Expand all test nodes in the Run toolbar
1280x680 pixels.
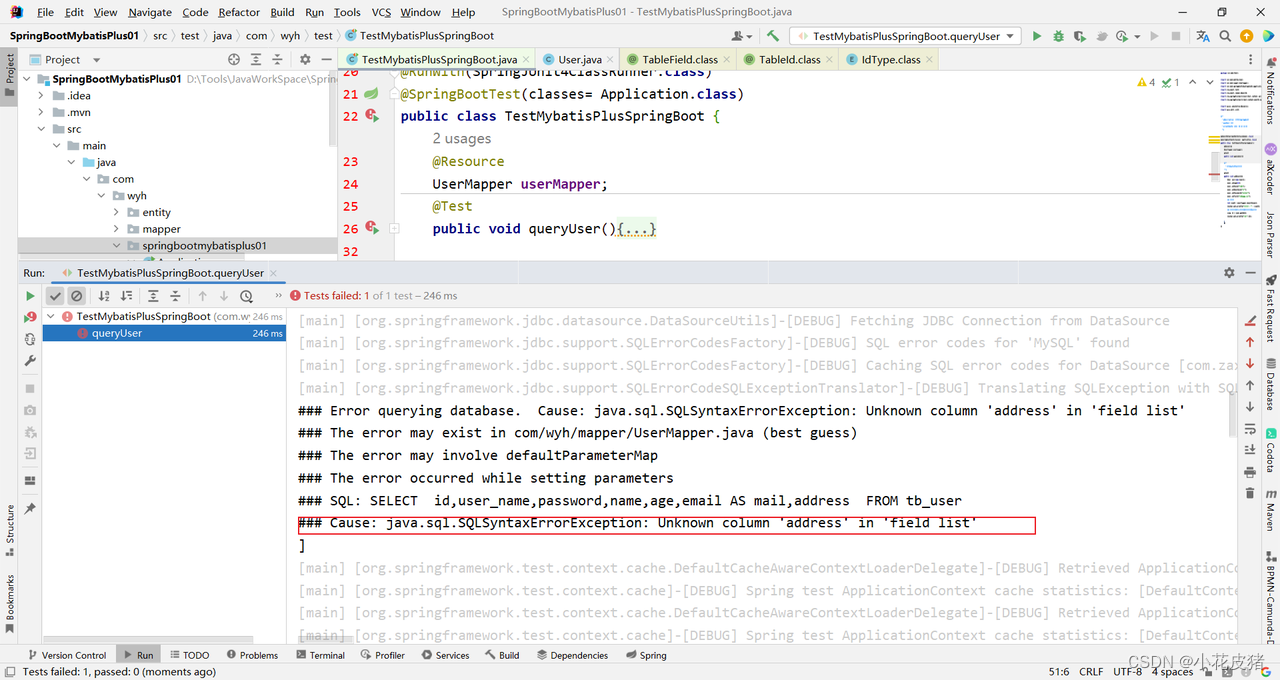[x=153, y=296]
